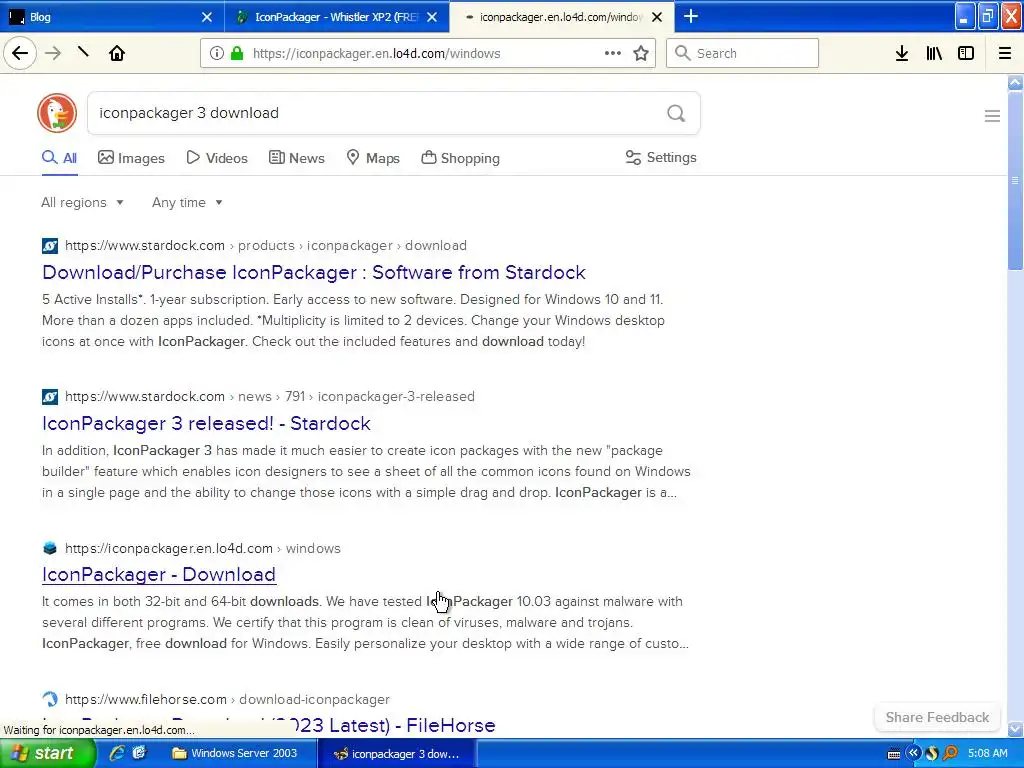Click the stardock.com iconpackager-3-released URL breadcrumb
Screen dimensions: 1024x768
click(270, 396)
